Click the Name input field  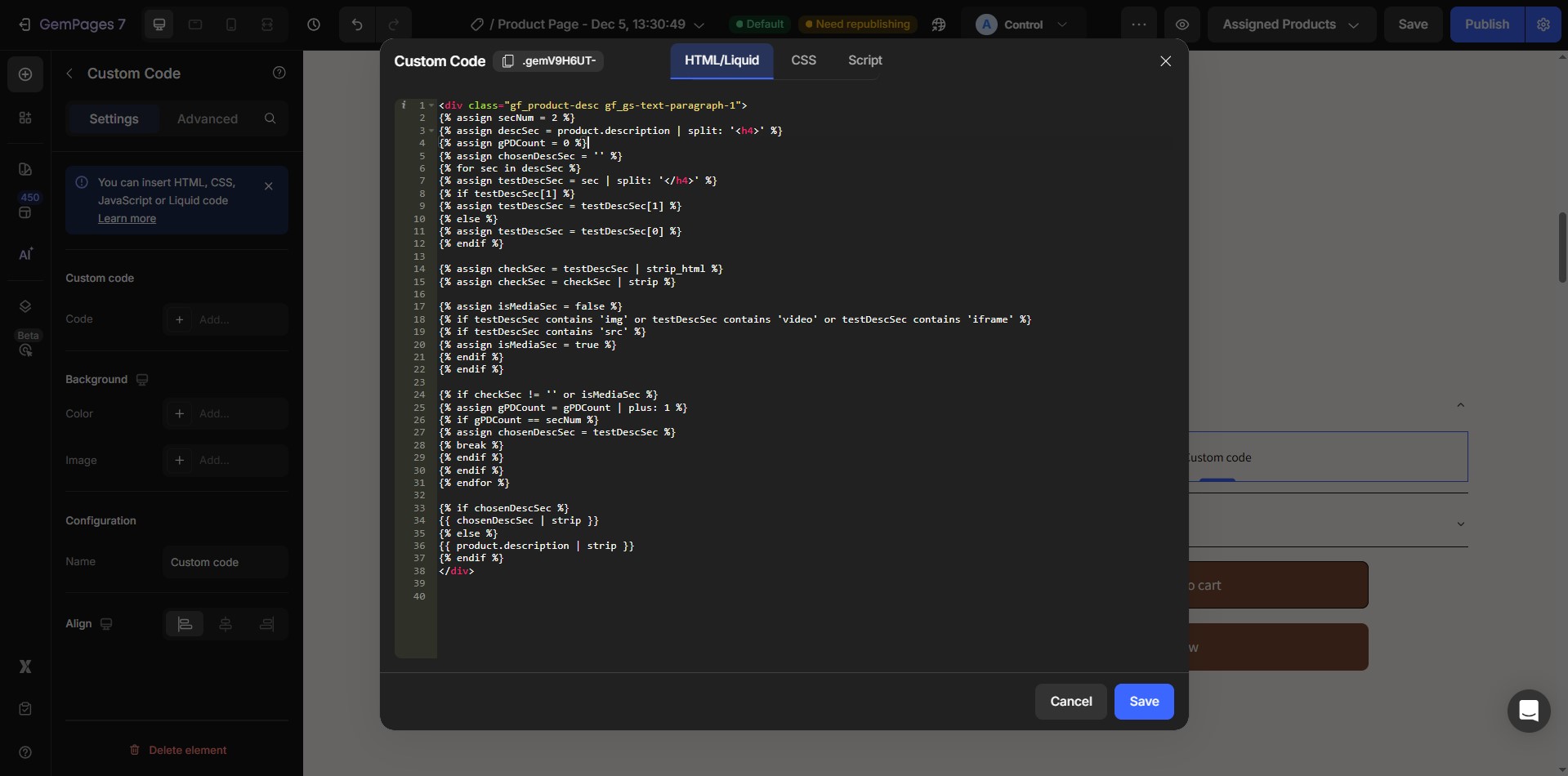[225, 562]
